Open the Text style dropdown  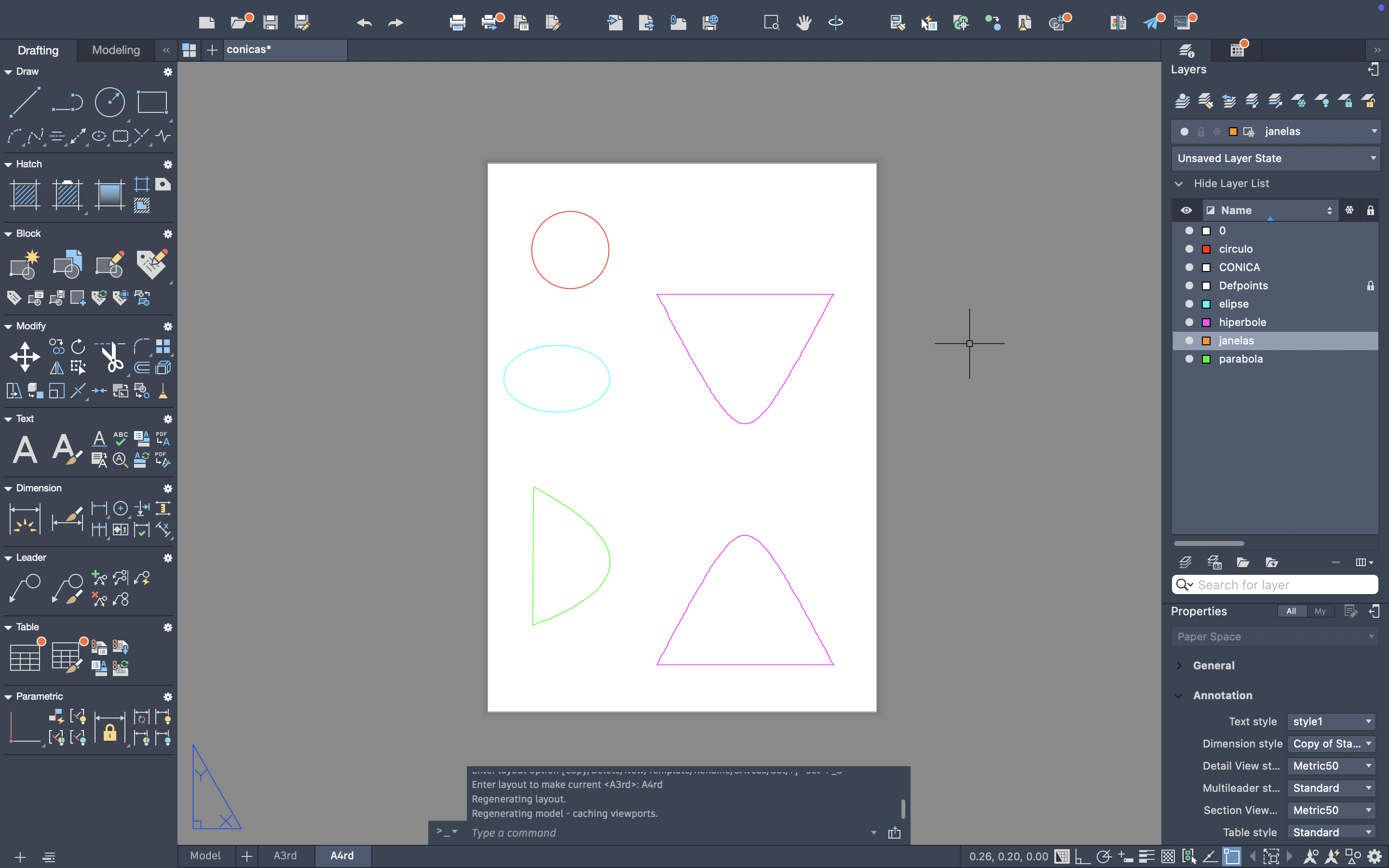[x=1331, y=721]
